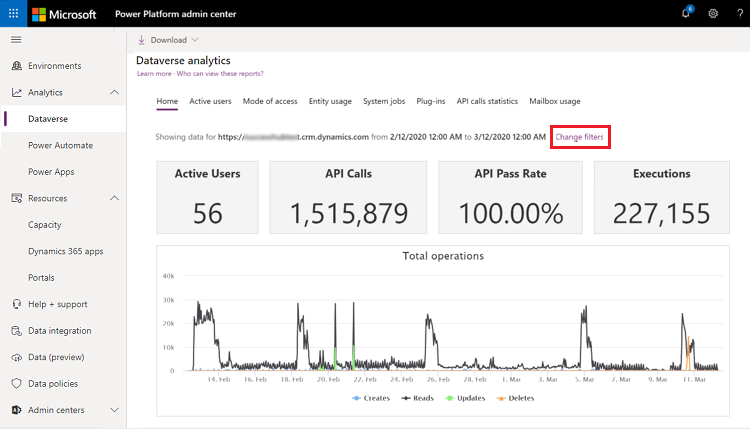Viewport: 750px width, 434px height.
Task: Toggle Updates series in chart legend
Action: pos(465,398)
